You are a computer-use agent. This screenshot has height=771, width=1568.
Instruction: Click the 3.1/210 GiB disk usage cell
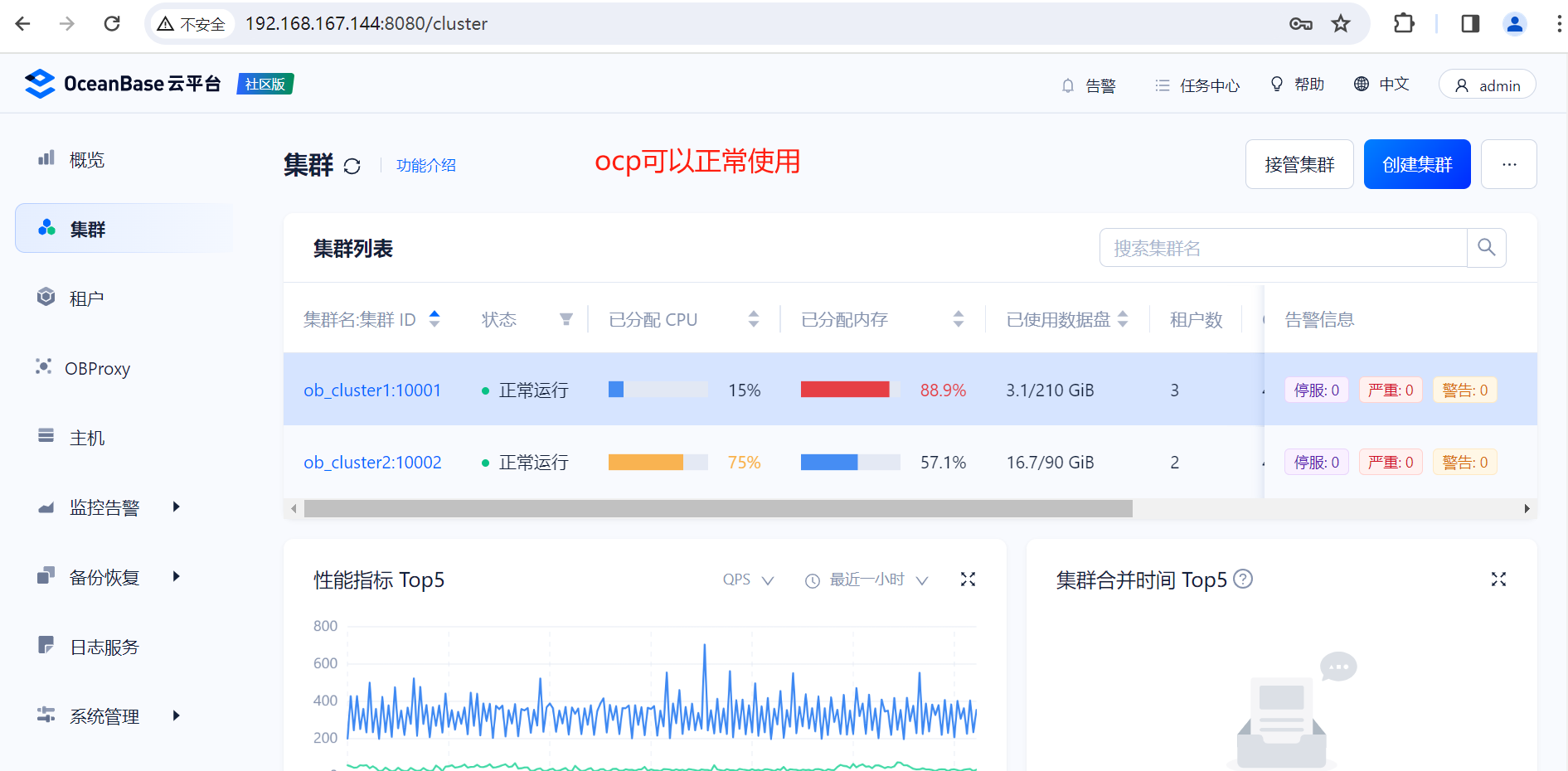click(x=1050, y=390)
